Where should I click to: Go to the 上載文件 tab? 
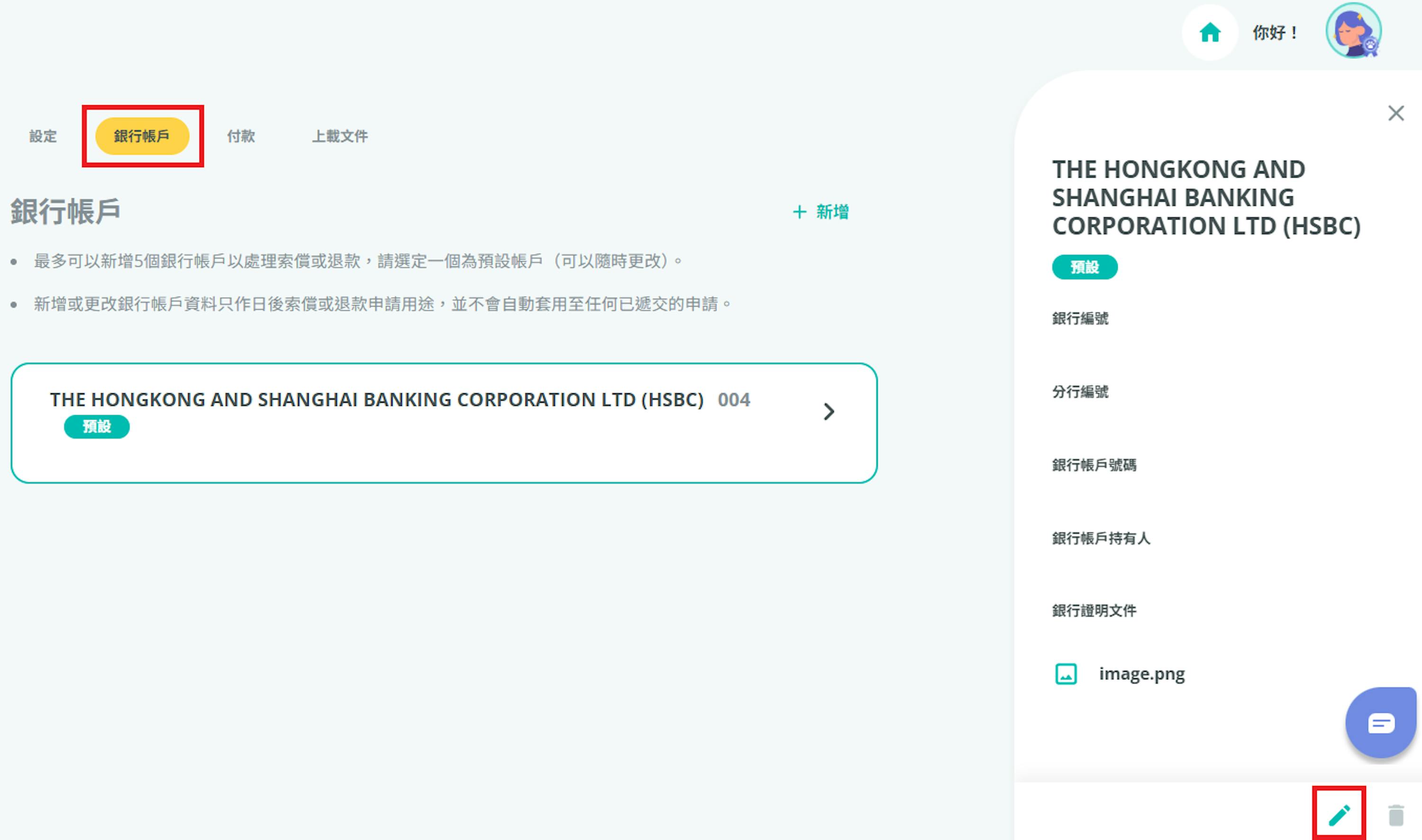click(340, 136)
